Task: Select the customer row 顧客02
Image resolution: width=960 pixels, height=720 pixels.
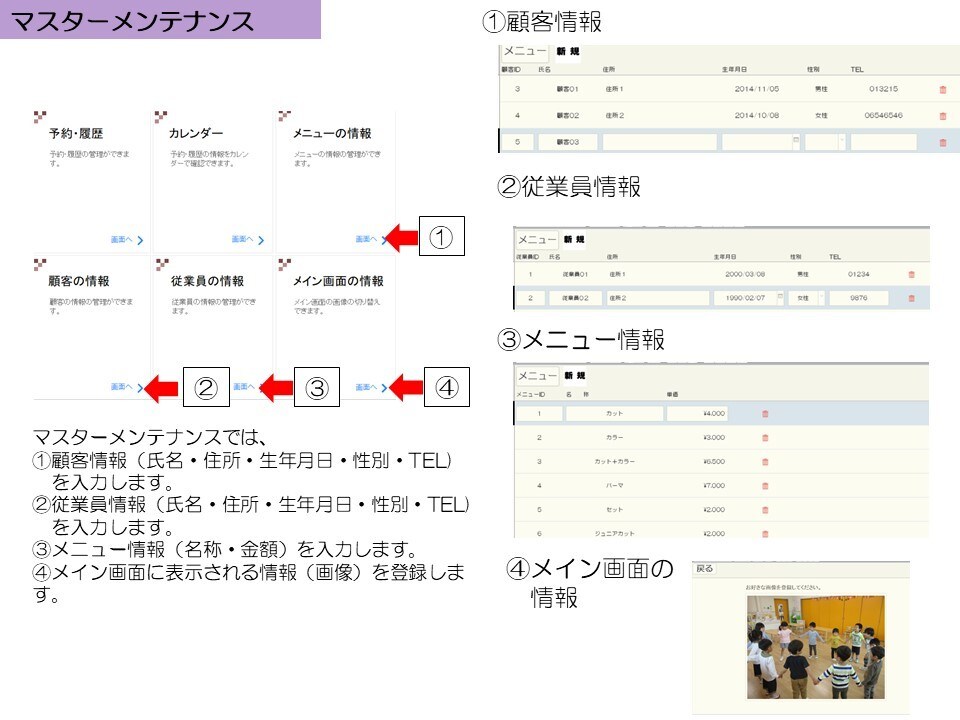Action: click(x=729, y=116)
